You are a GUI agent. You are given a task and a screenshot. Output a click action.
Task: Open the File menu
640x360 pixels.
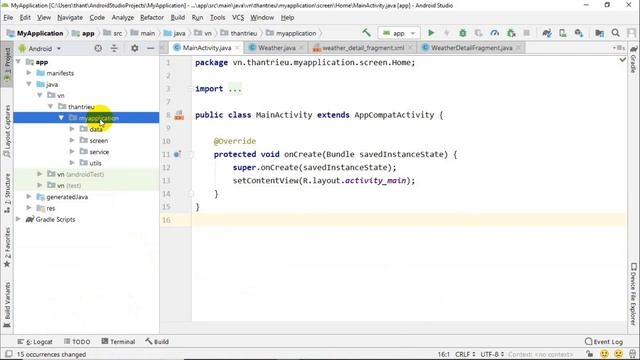tap(8, 18)
